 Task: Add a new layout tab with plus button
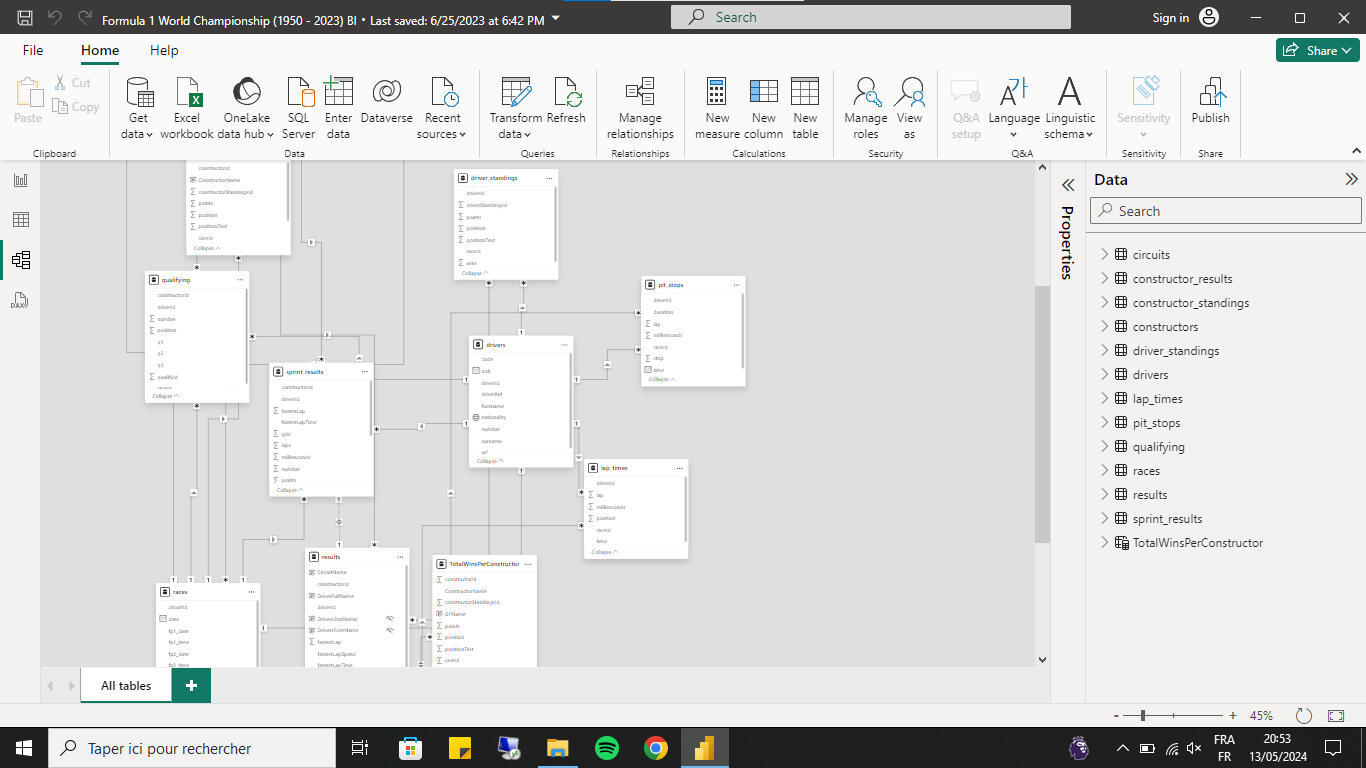click(191, 686)
